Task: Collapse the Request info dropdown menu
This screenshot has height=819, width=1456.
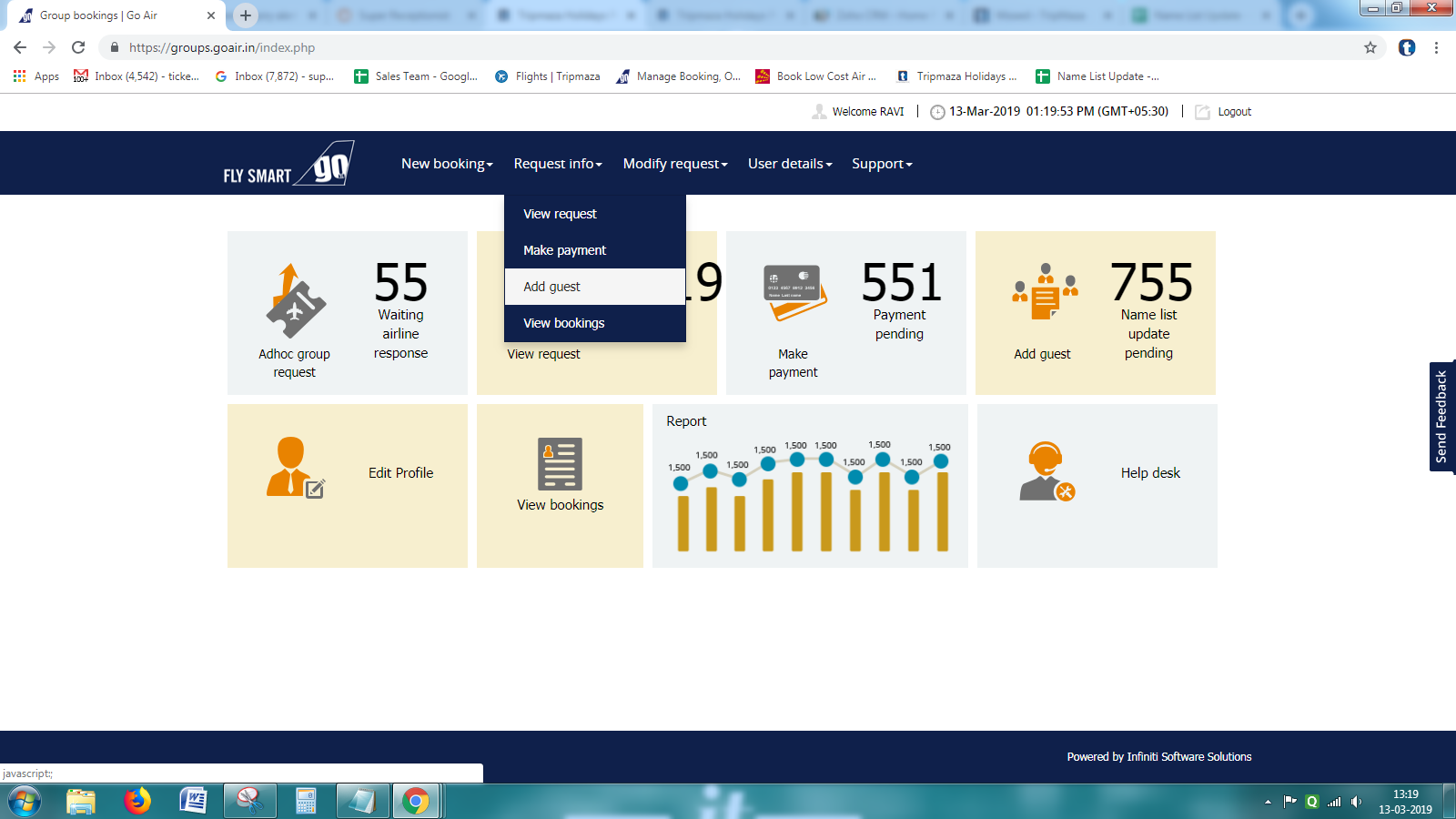Action: pos(558,164)
